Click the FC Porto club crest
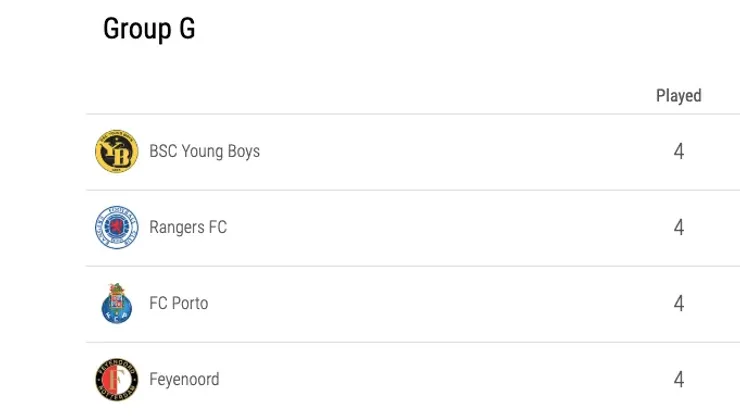 click(115, 304)
